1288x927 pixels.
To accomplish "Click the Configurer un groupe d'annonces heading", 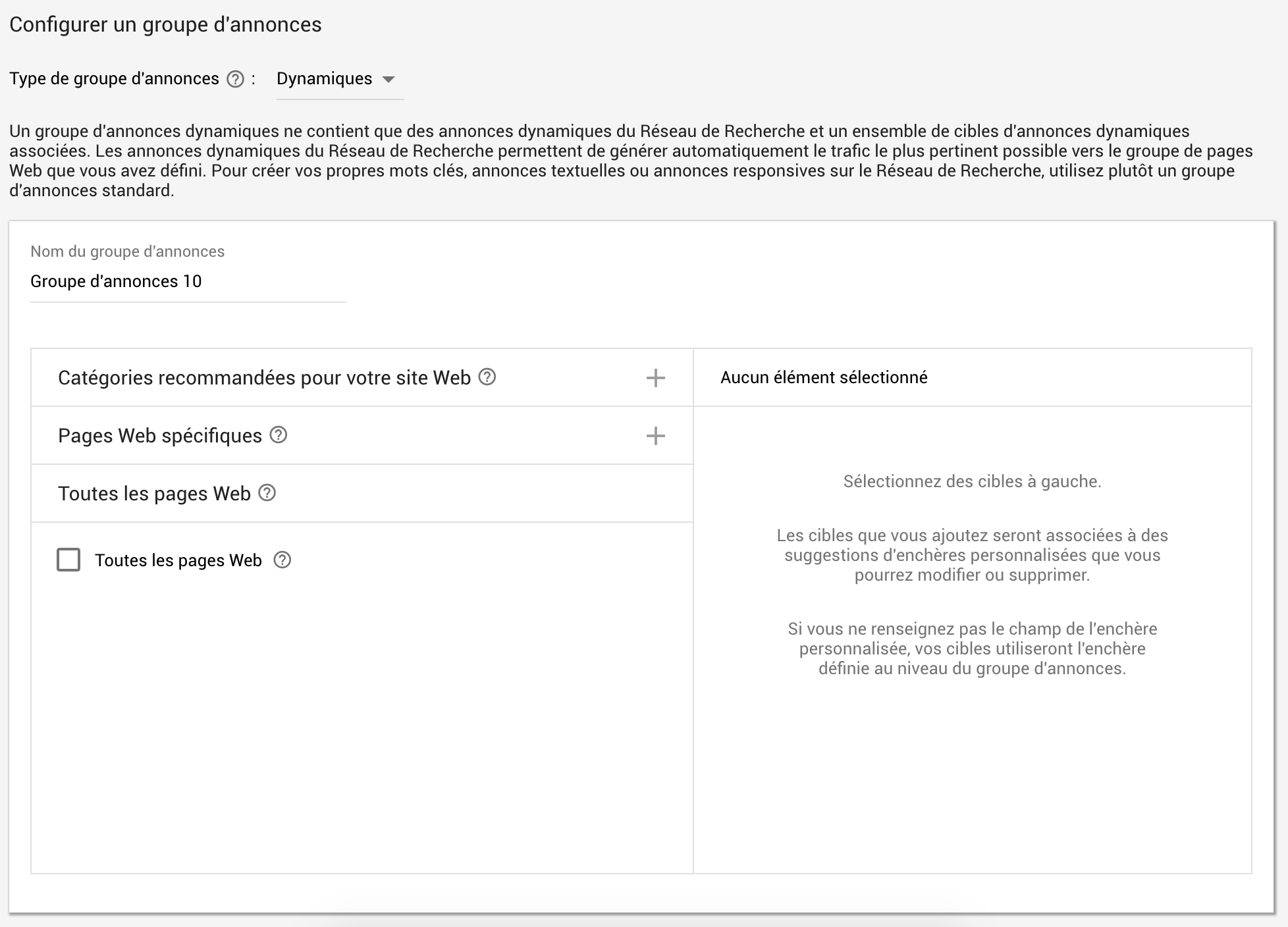I will 165,24.
